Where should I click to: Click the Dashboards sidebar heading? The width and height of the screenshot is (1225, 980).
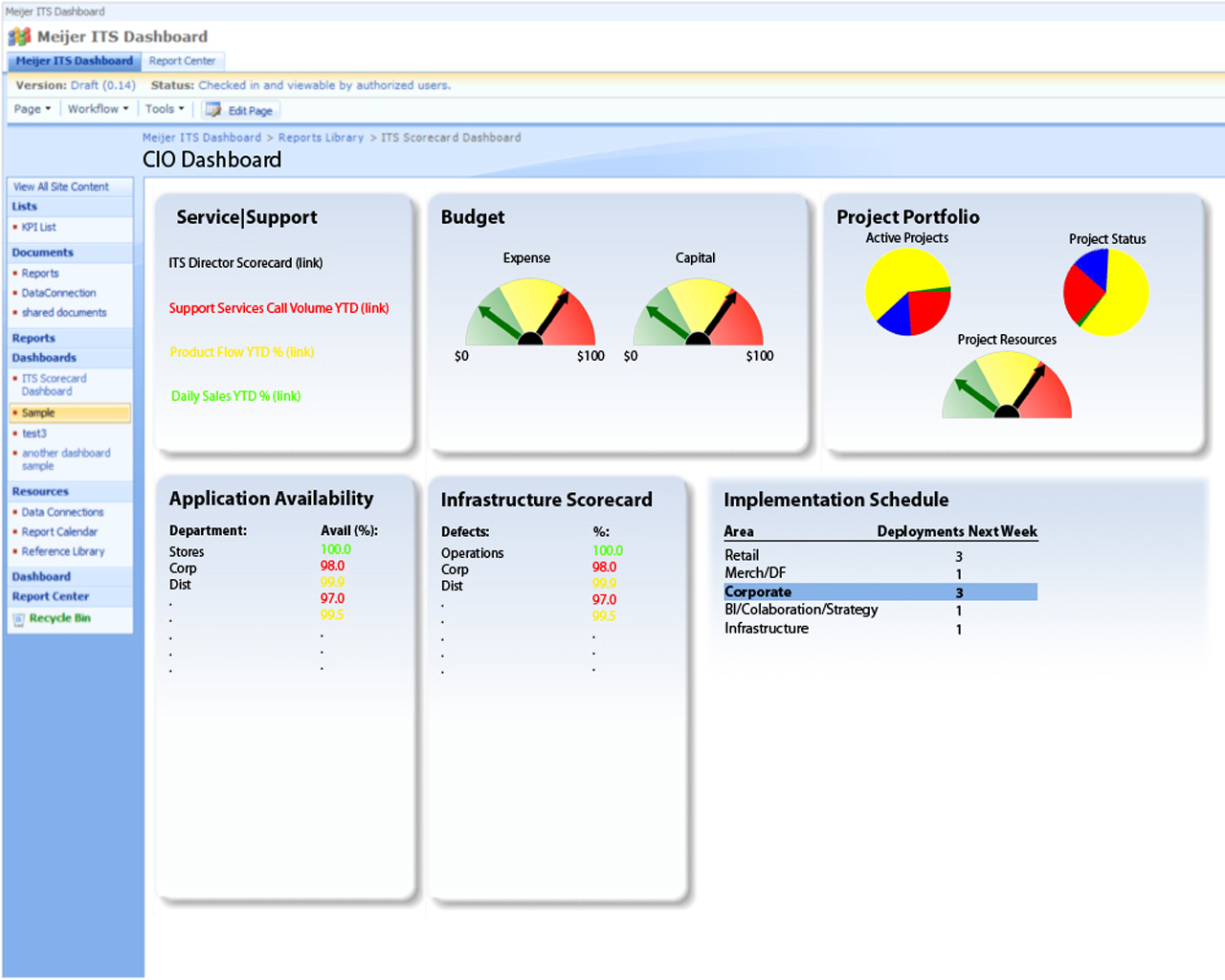pyautogui.click(x=44, y=358)
